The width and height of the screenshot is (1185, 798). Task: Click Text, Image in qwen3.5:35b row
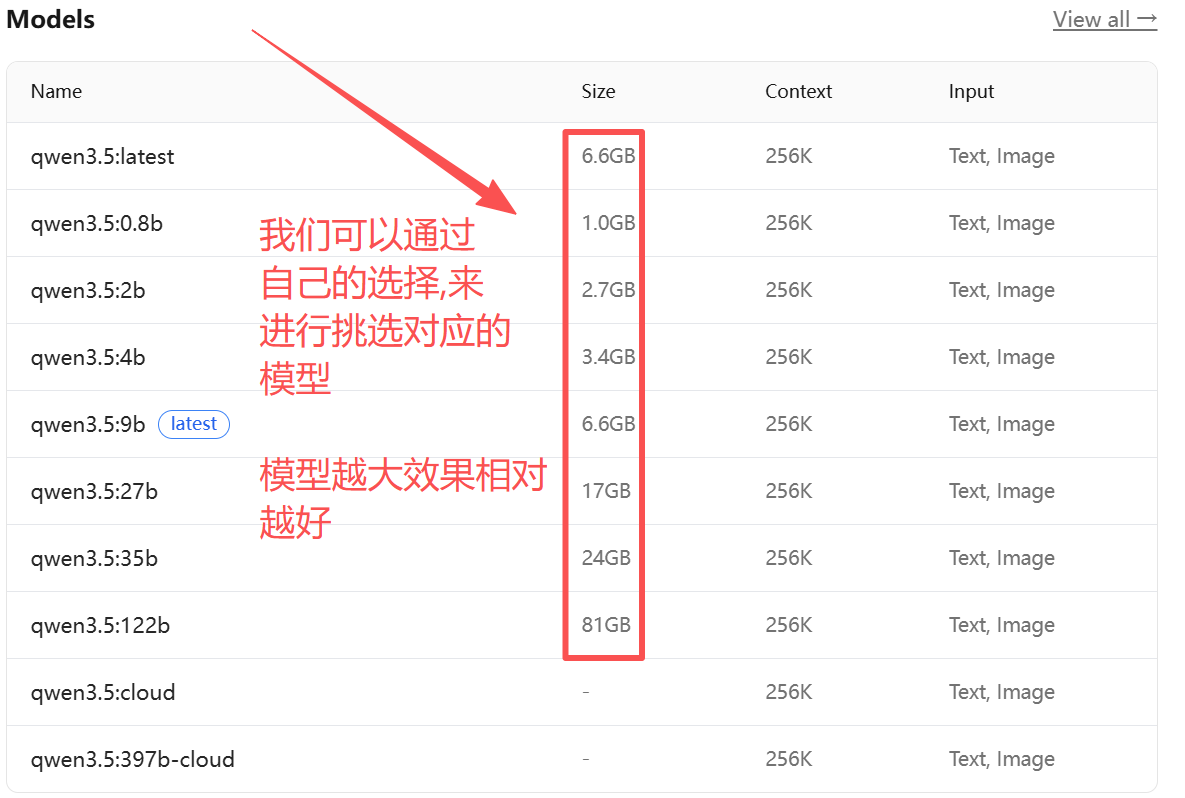[1001, 558]
